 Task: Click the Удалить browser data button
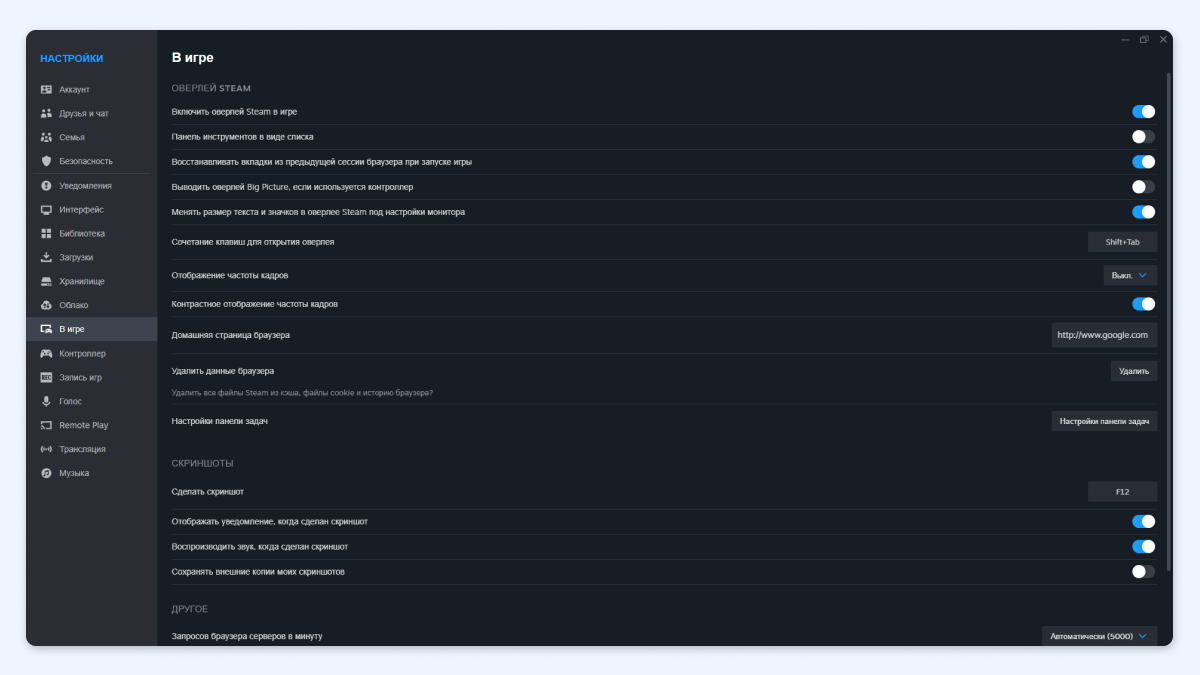coord(1134,371)
